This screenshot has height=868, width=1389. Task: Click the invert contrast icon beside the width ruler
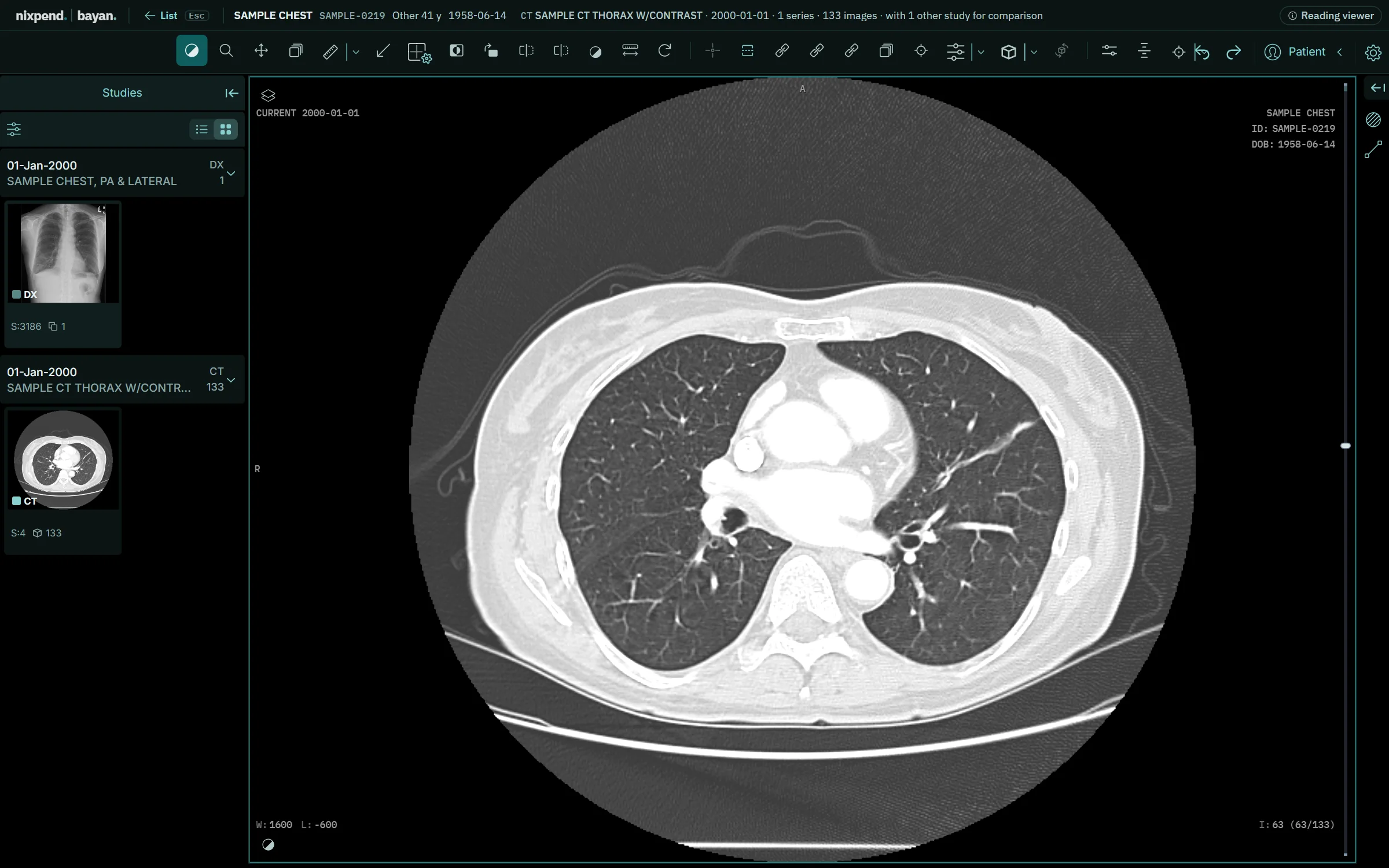(595, 52)
